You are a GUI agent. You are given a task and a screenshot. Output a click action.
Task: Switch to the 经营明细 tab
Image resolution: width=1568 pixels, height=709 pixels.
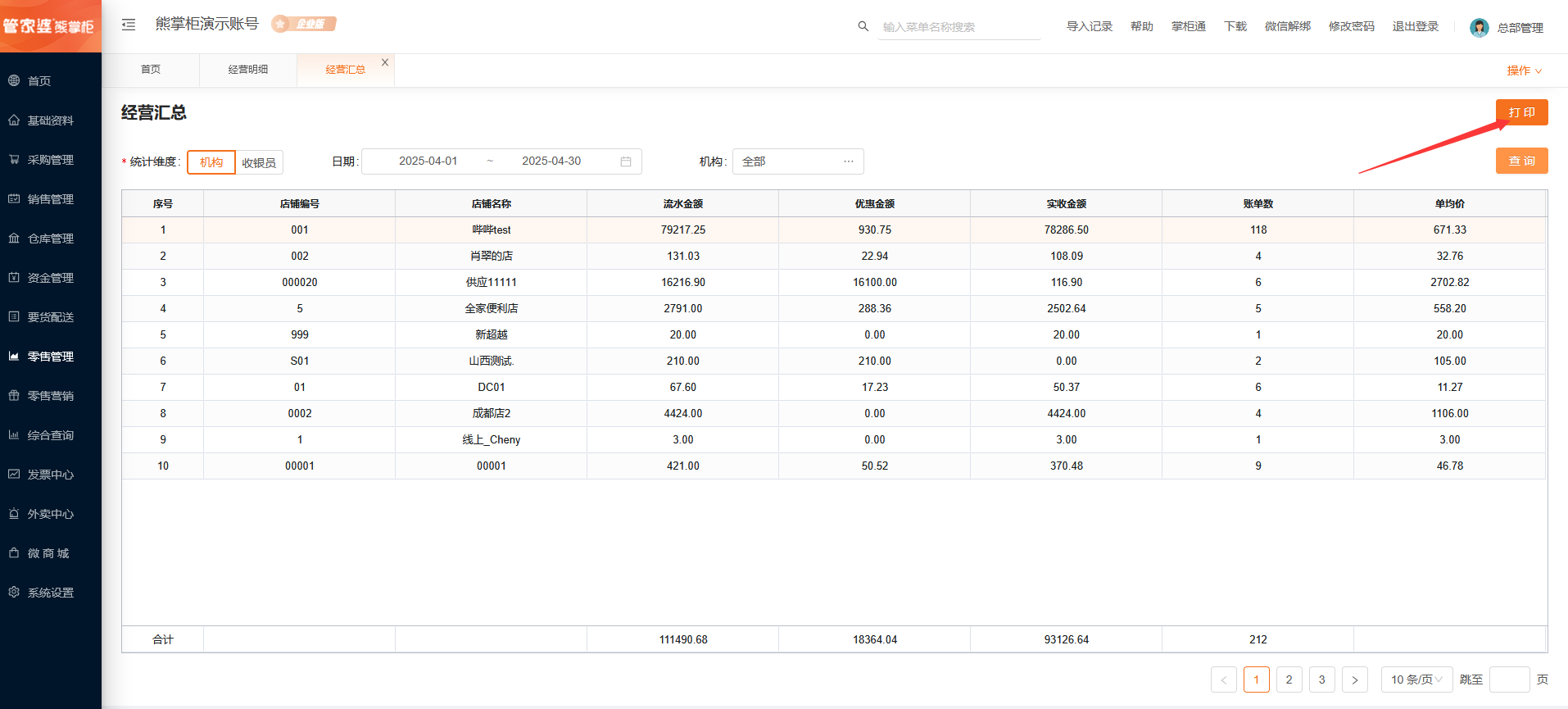coord(248,70)
